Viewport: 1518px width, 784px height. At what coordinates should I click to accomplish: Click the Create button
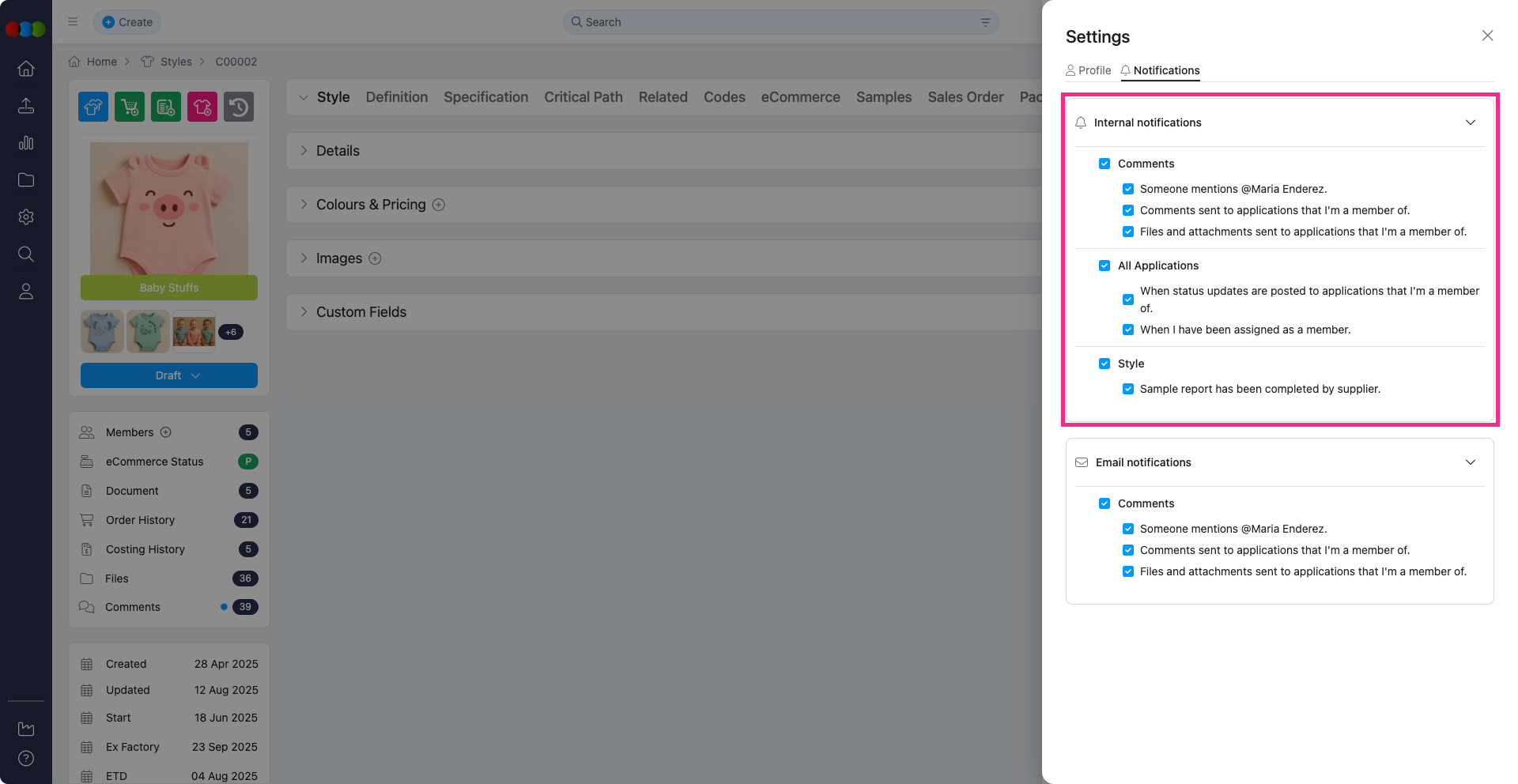(x=127, y=22)
